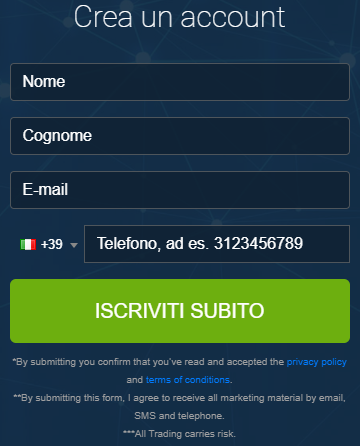This screenshot has height=446, width=360.
Task: Click the By submitting you confirm disclaimer
Action: 148,362
